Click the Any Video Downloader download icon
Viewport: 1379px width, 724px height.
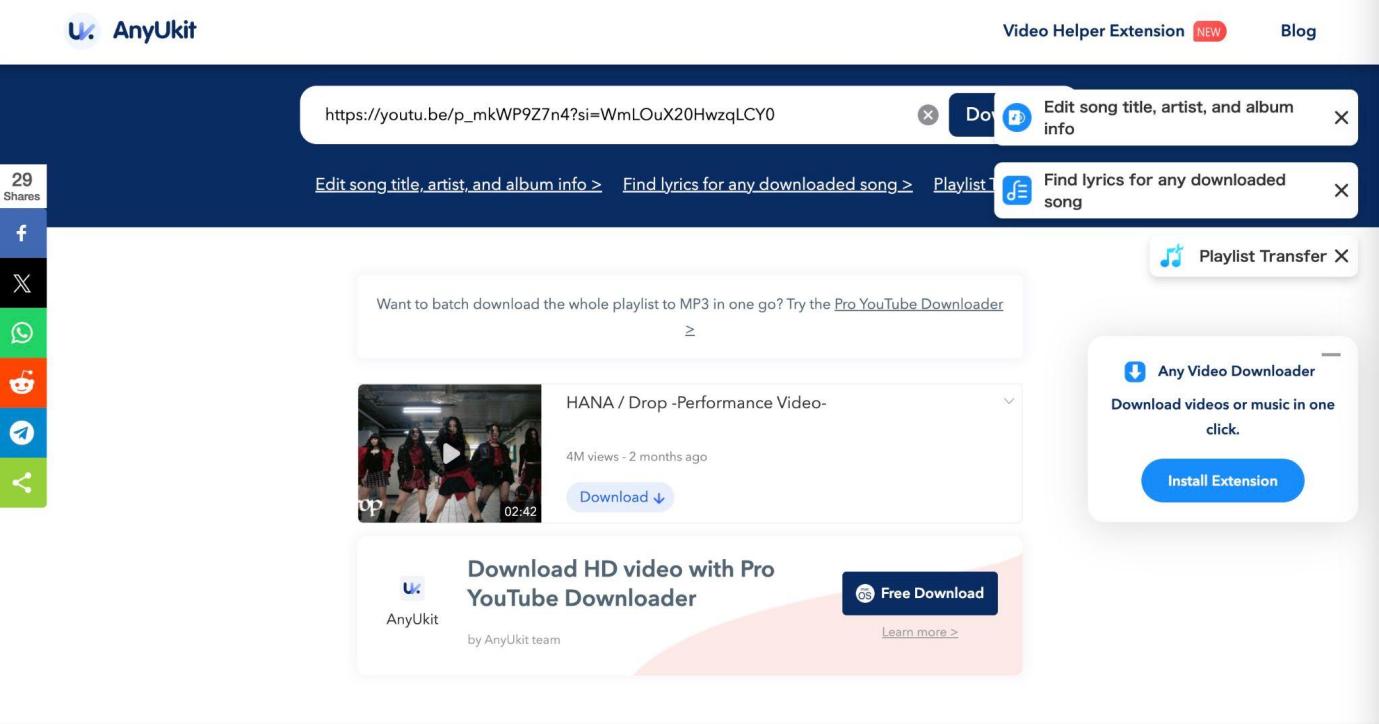click(x=1135, y=371)
